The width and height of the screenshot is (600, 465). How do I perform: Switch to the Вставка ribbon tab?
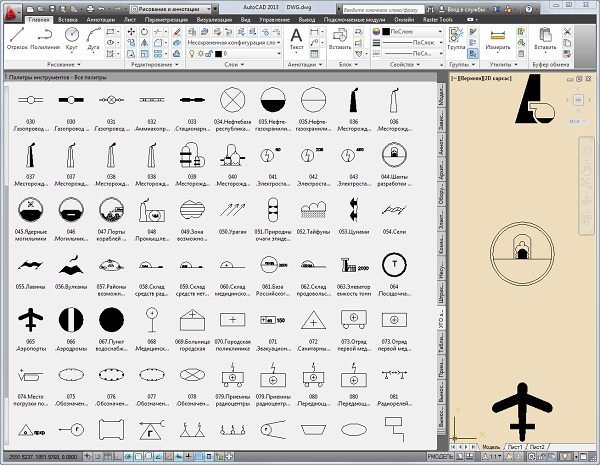tap(69, 19)
